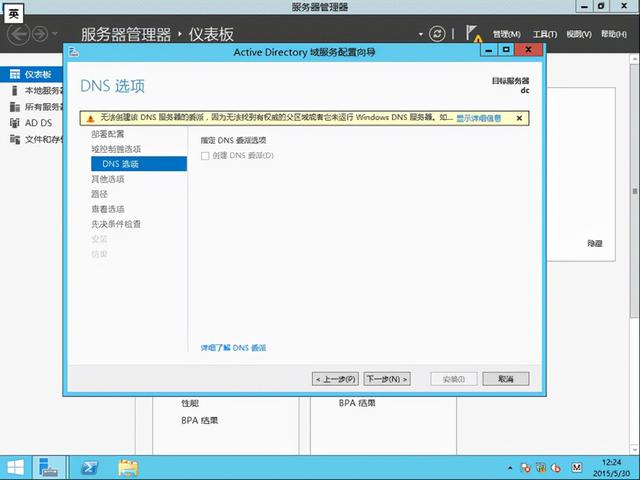Click the back navigation arrow in Server Manager
This screenshot has width=640, height=480.
(18, 34)
